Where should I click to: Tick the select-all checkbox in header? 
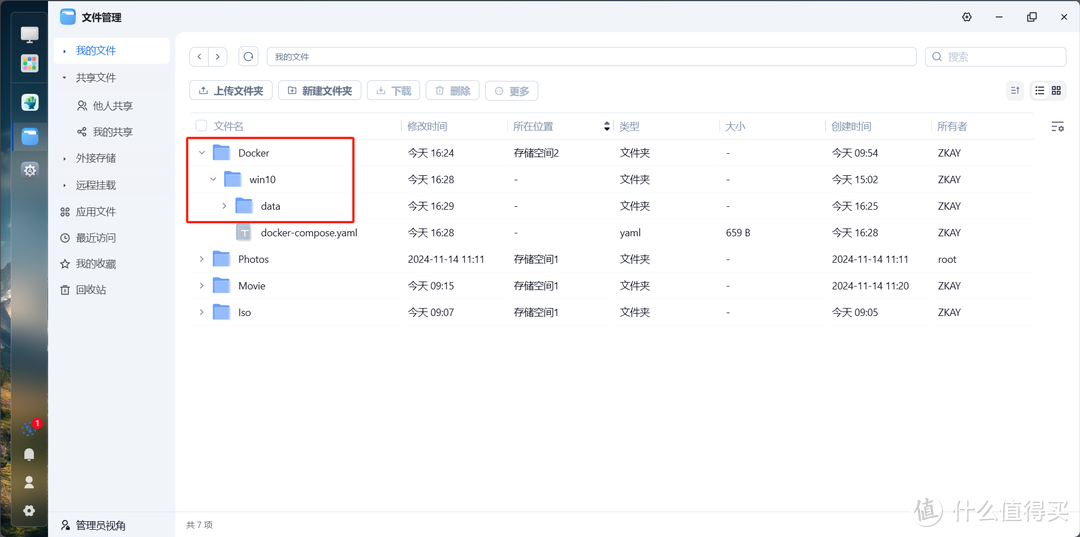201,126
